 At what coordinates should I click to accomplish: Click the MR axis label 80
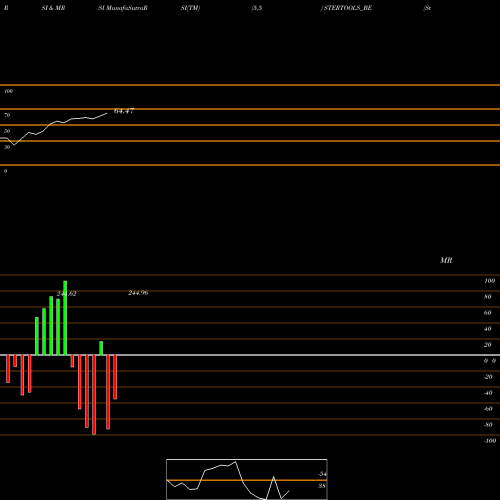[488, 297]
